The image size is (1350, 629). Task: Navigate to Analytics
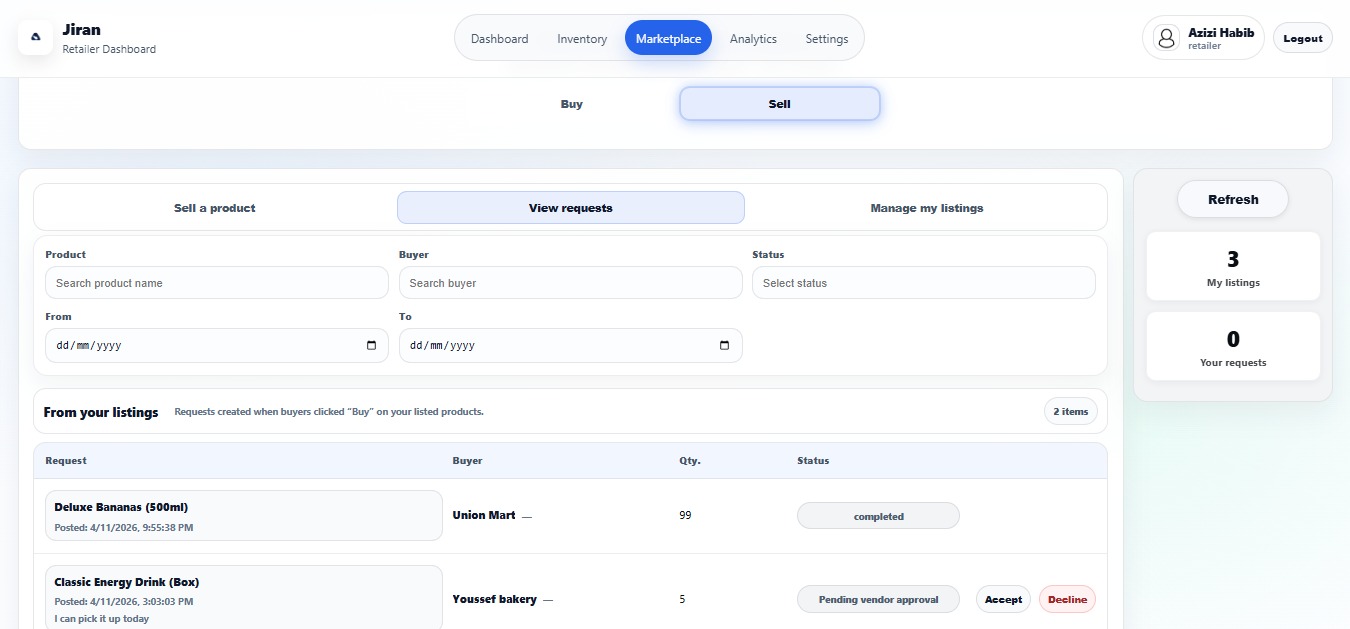(x=753, y=39)
